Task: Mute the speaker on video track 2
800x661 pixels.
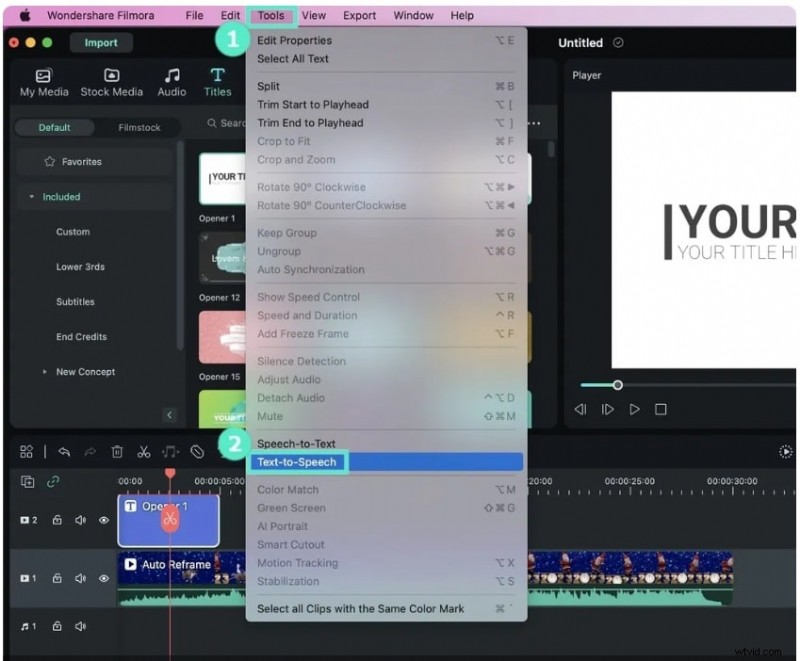Action: [x=81, y=520]
